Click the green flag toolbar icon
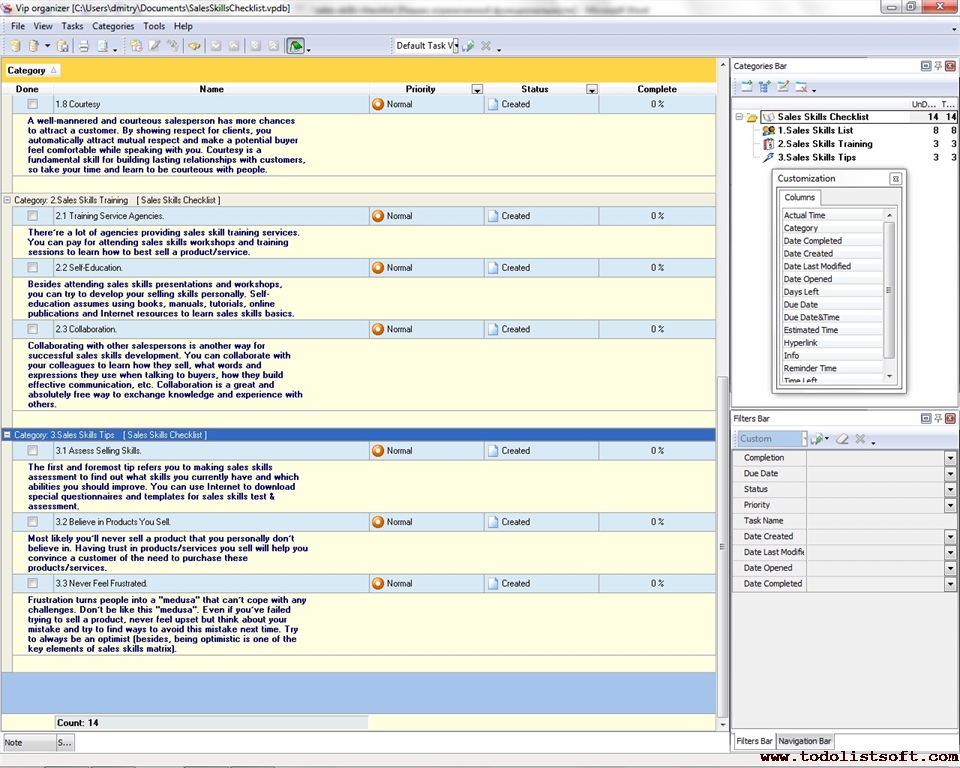The height and width of the screenshot is (768, 960). tap(295, 46)
